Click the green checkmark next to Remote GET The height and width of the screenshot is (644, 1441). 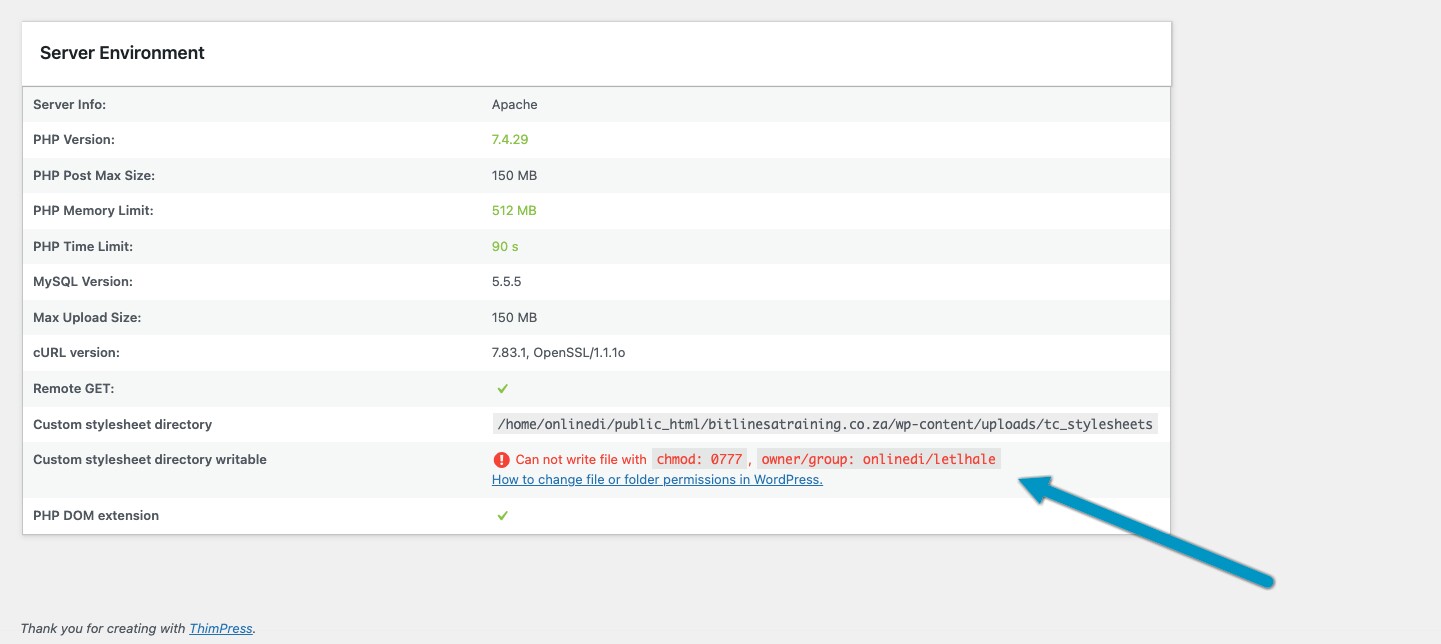point(503,388)
